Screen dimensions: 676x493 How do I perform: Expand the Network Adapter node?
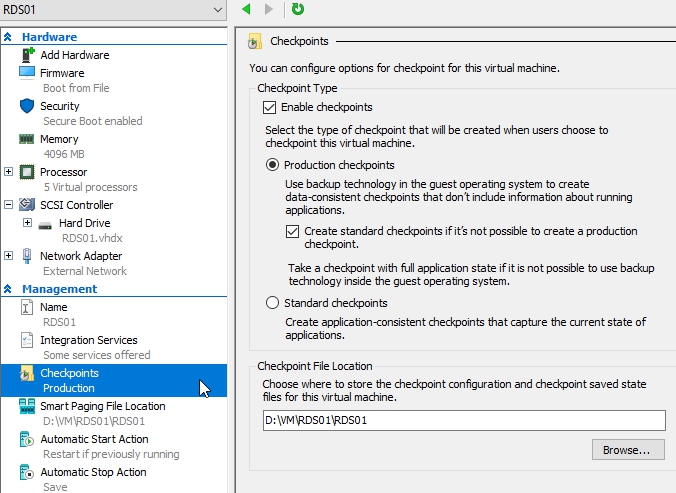tap(9, 255)
